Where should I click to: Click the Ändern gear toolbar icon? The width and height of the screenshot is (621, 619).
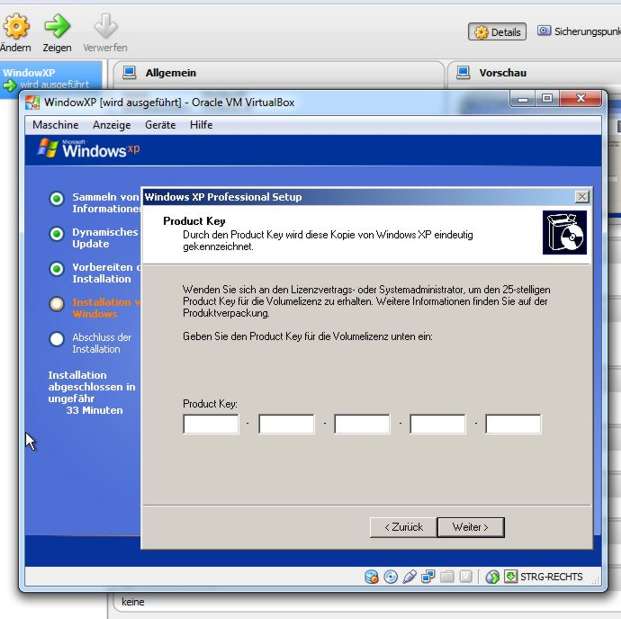point(16,26)
